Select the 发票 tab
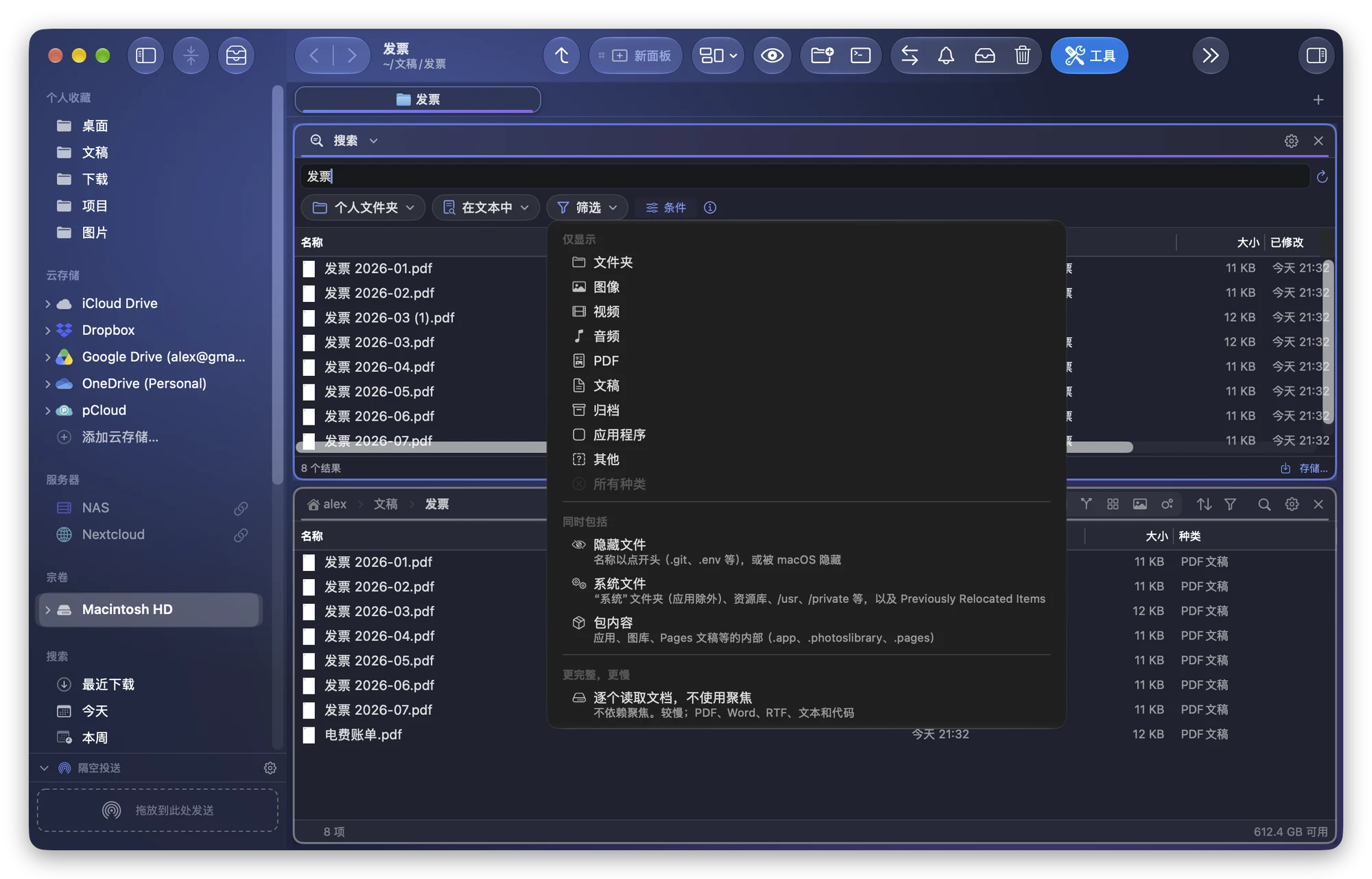Image resolution: width=1372 pixels, height=879 pixels. coord(418,99)
